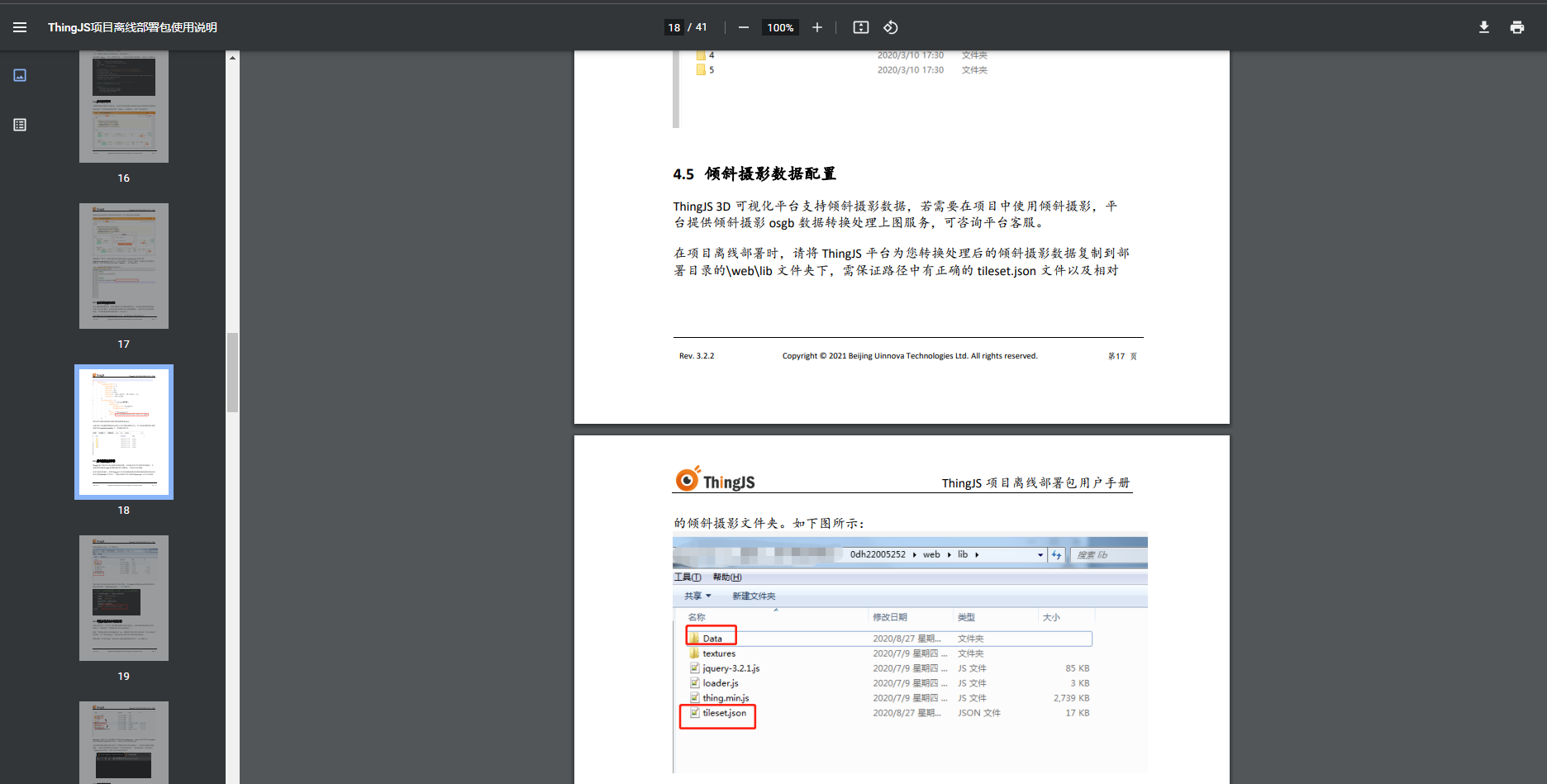Click the lib breadcrumb in address bar
This screenshot has height=784, width=1547.
click(963, 554)
